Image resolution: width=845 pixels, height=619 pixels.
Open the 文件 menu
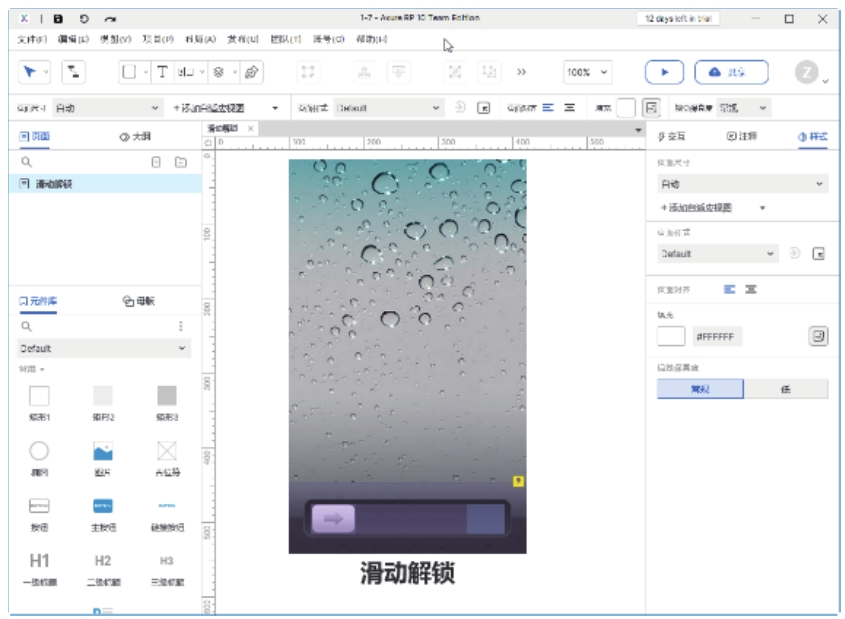coord(32,40)
